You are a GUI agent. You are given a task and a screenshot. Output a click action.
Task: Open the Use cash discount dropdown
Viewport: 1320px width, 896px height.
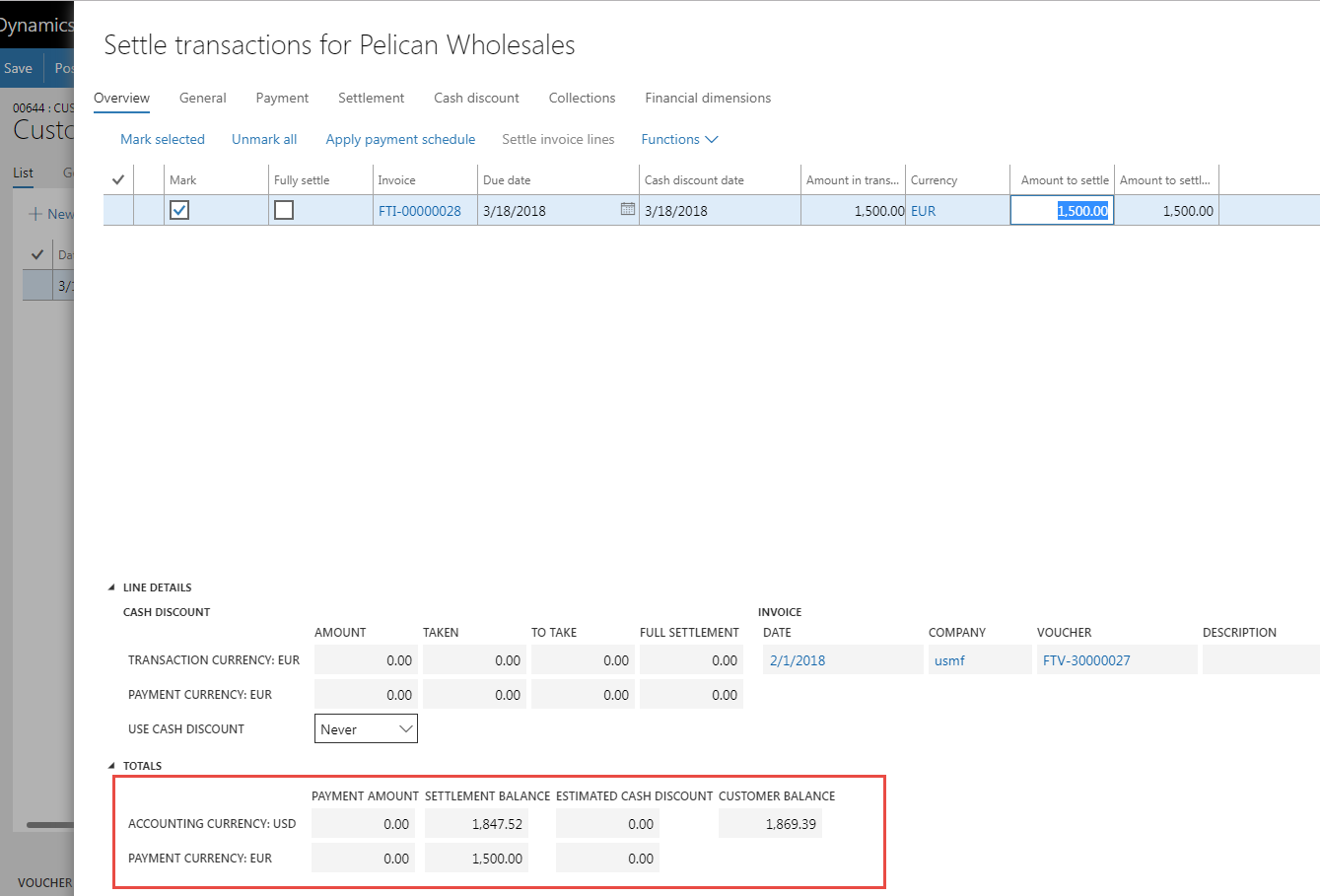366,729
